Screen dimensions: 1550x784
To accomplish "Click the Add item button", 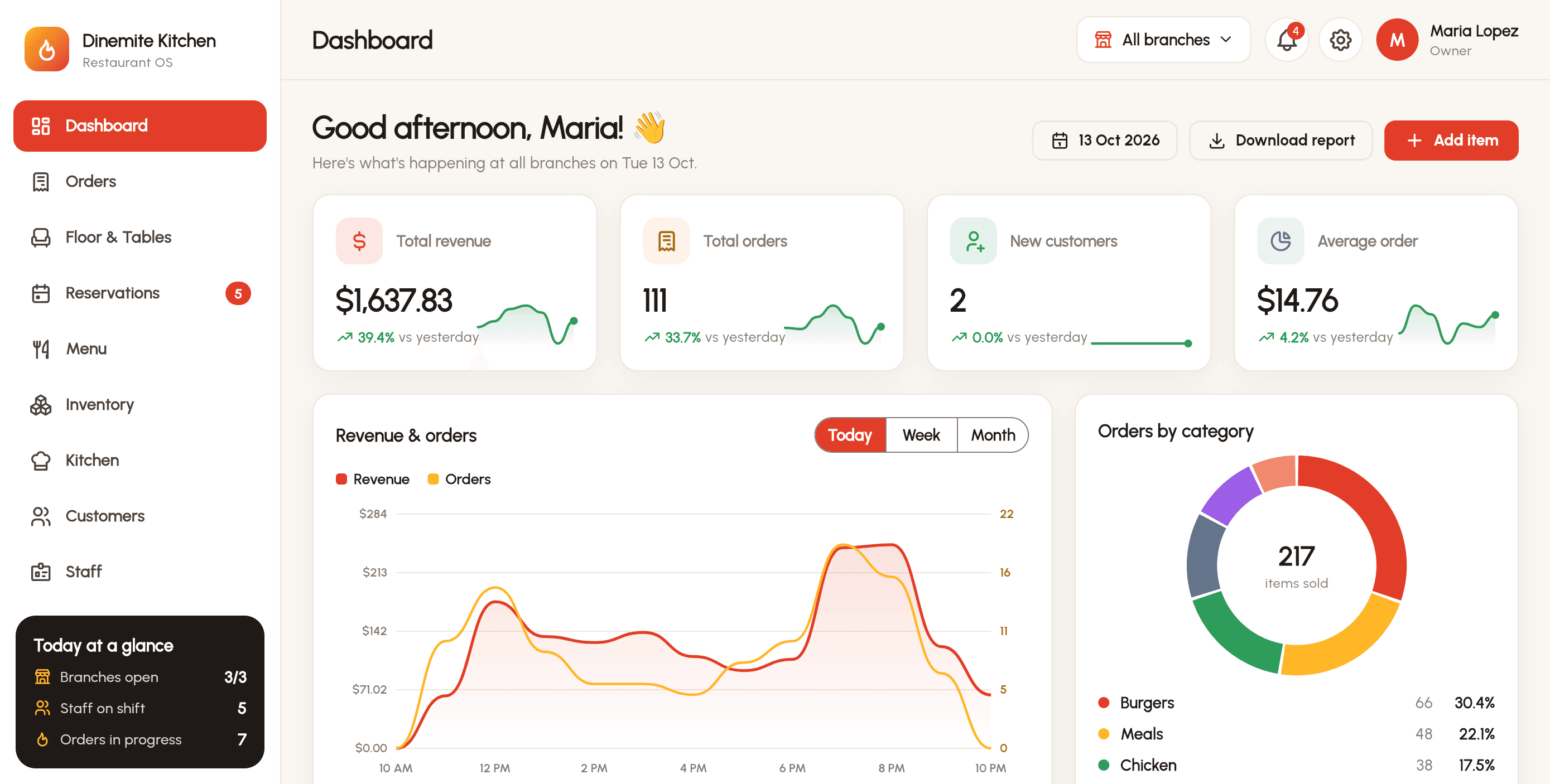I will coord(1451,141).
